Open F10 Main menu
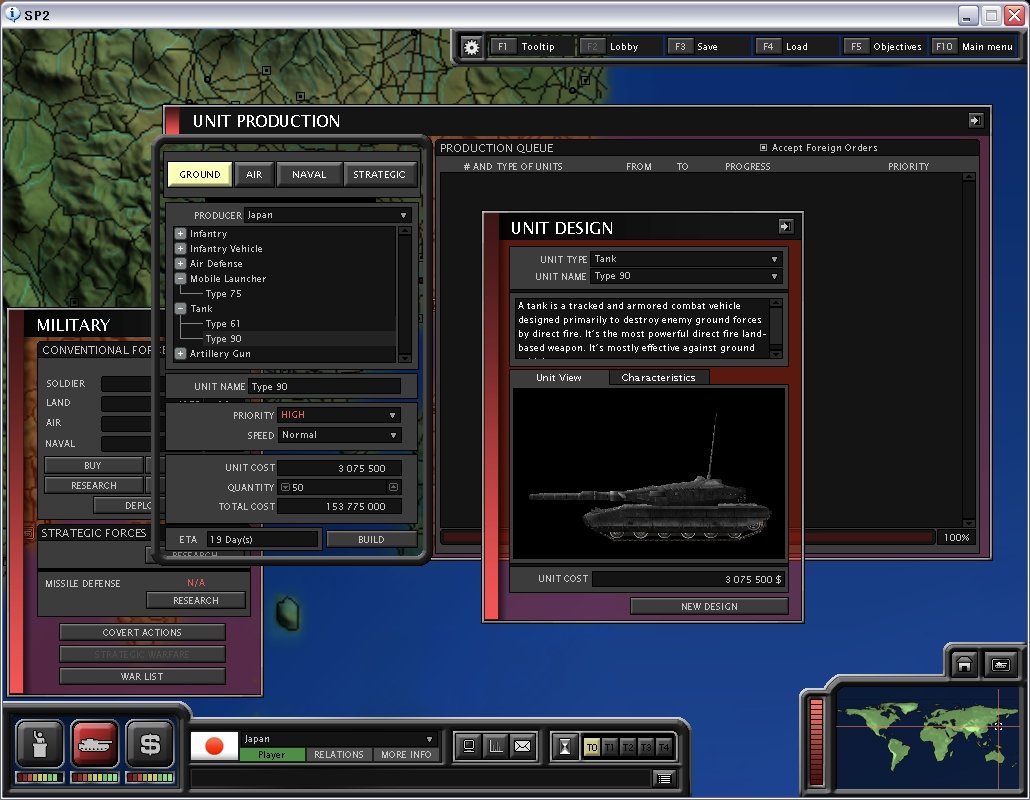This screenshot has height=800, width=1030. (974, 47)
